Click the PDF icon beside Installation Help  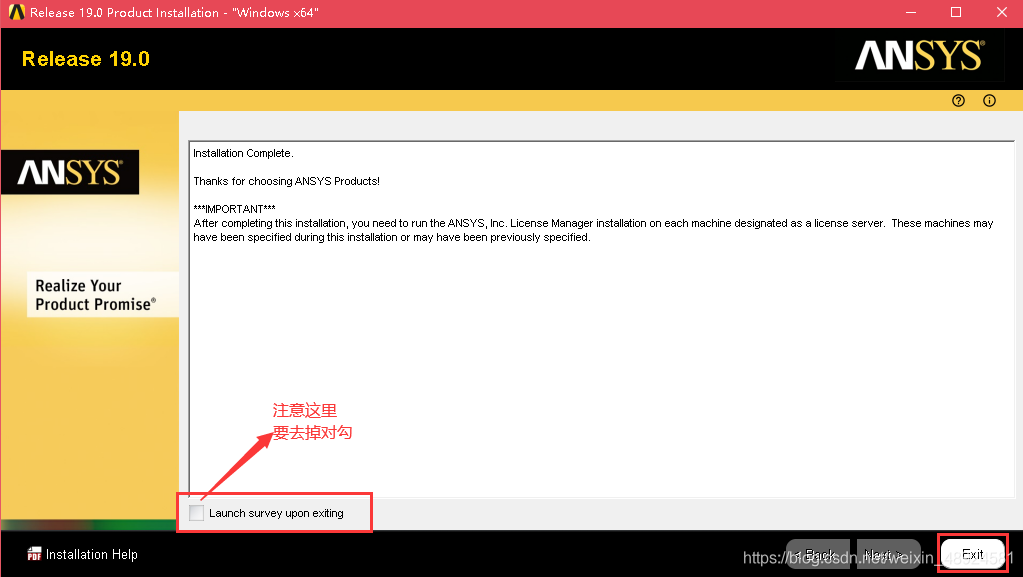tap(34, 554)
